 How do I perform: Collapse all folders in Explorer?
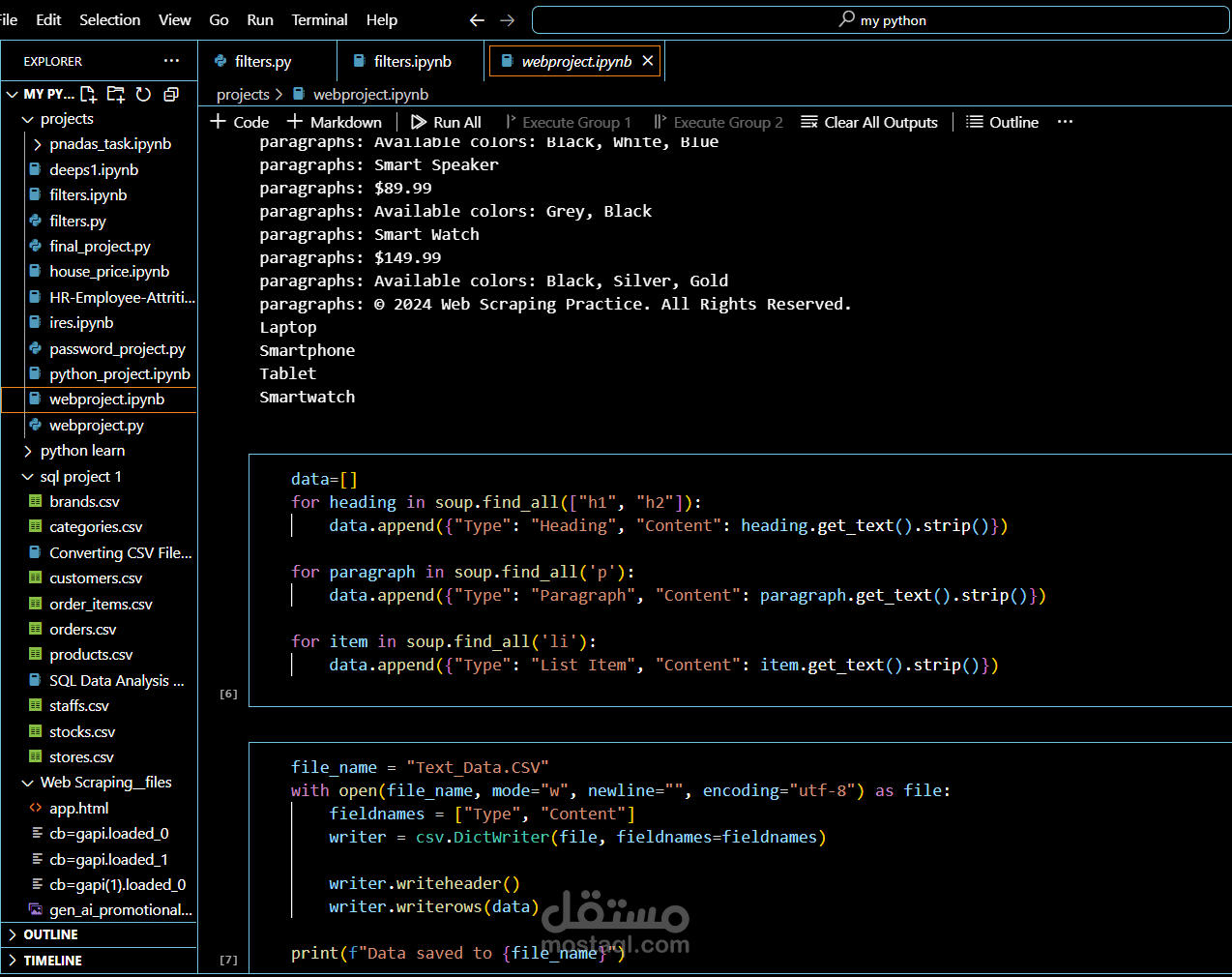(x=171, y=94)
